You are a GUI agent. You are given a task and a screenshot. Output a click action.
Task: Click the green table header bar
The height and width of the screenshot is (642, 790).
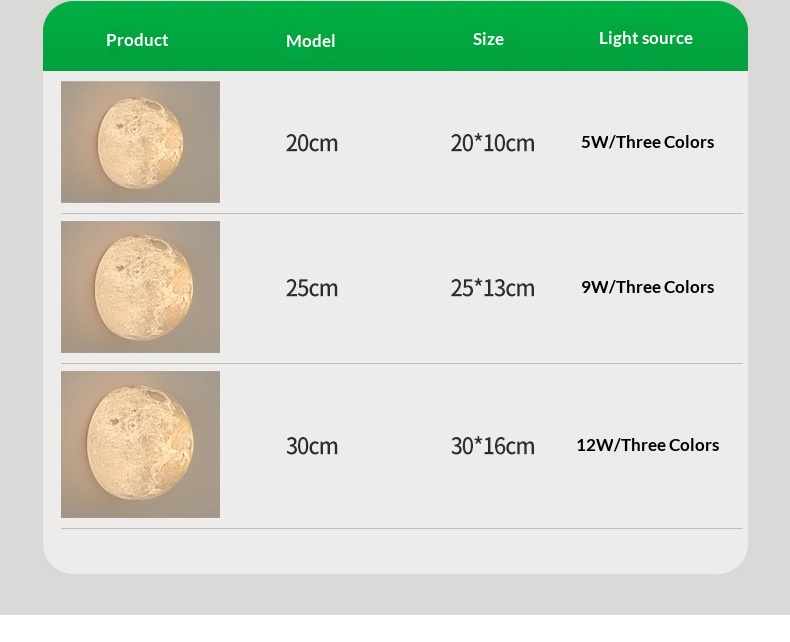396,36
